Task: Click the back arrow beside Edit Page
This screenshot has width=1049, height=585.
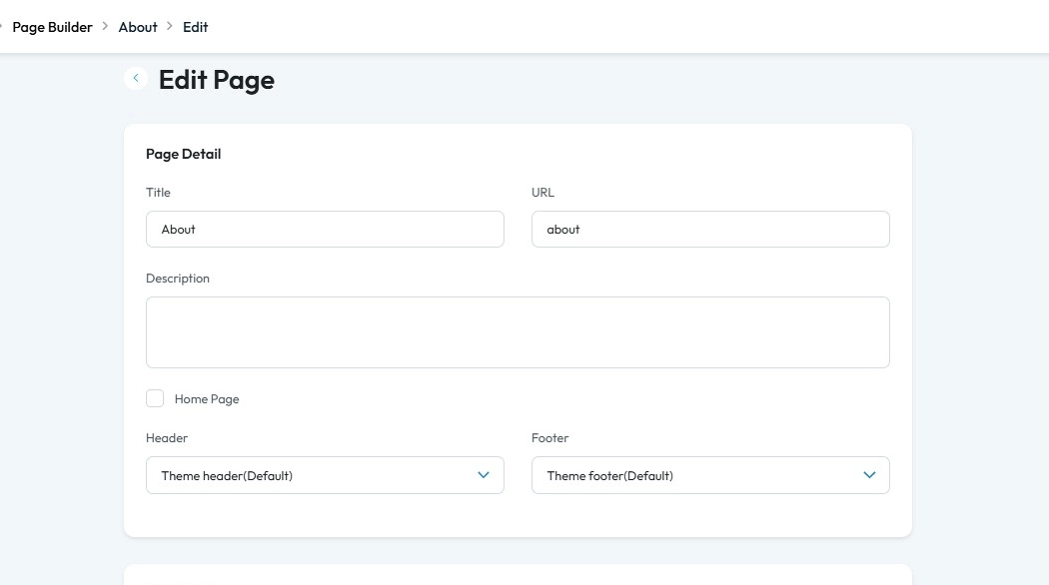Action: [x=136, y=78]
